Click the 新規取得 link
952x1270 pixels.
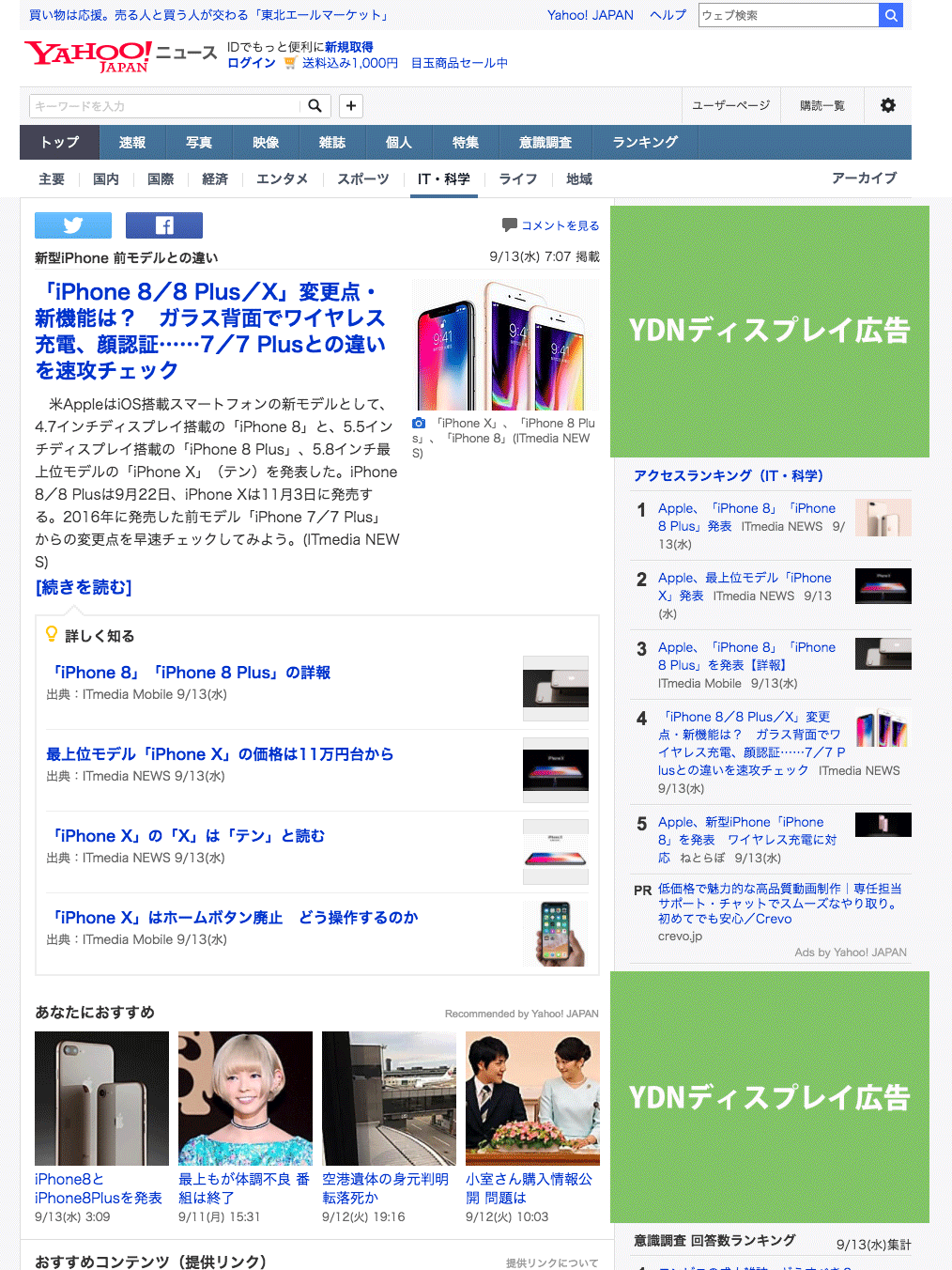tap(349, 47)
